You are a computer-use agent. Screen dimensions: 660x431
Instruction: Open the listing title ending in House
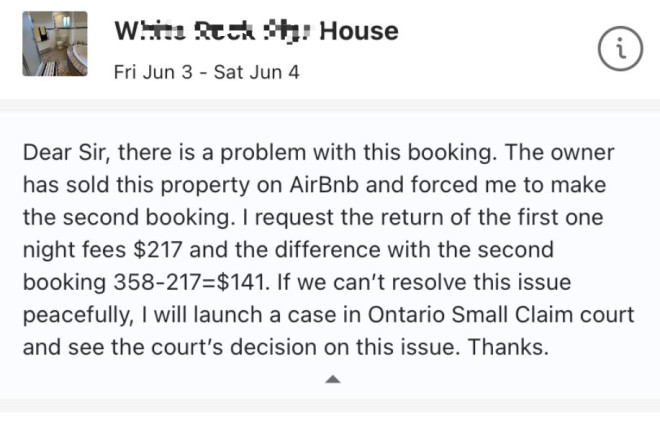(256, 31)
